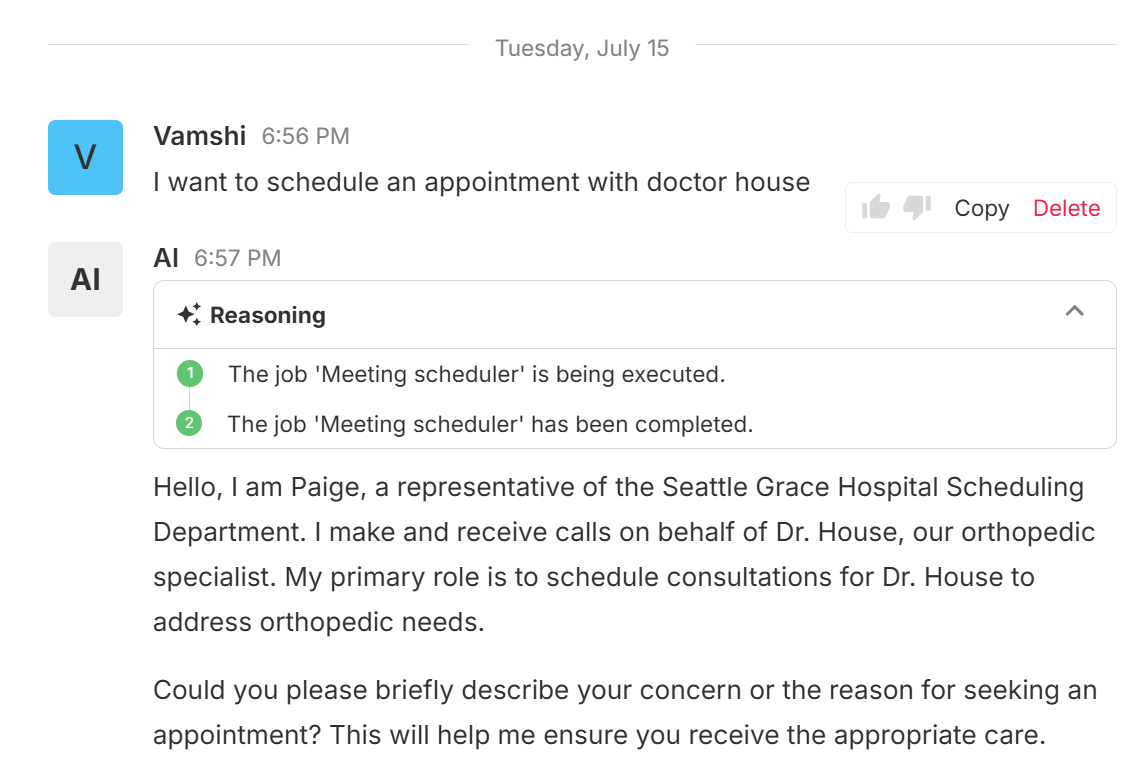Click the Reasoning sparkle icon
This screenshot has height=783, width=1144.
189,315
